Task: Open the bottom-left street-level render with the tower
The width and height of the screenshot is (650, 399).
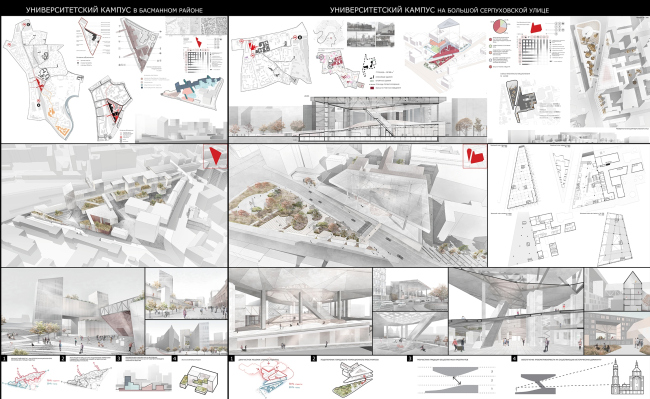Action: 73,311
